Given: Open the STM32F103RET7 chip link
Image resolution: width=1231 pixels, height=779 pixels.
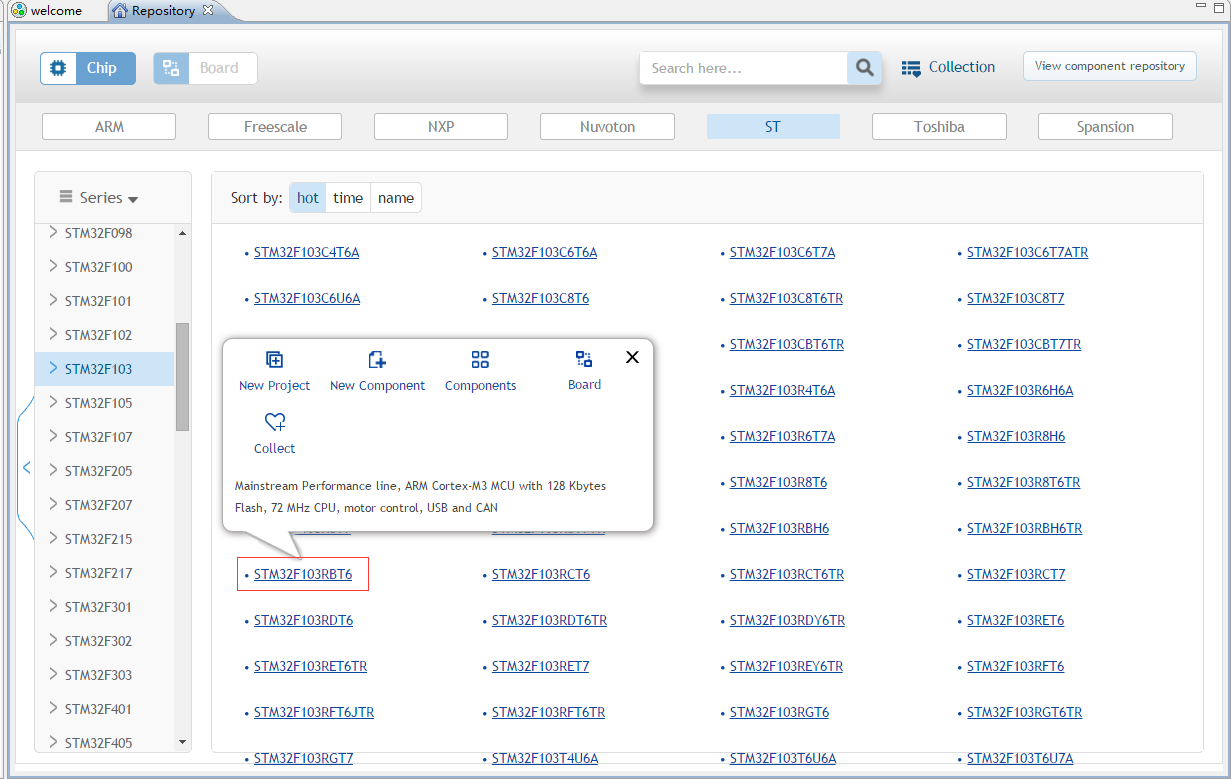Looking at the screenshot, I should 540,666.
